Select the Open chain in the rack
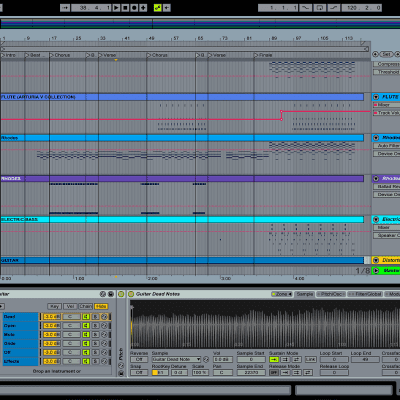 pyautogui.click(x=21, y=325)
